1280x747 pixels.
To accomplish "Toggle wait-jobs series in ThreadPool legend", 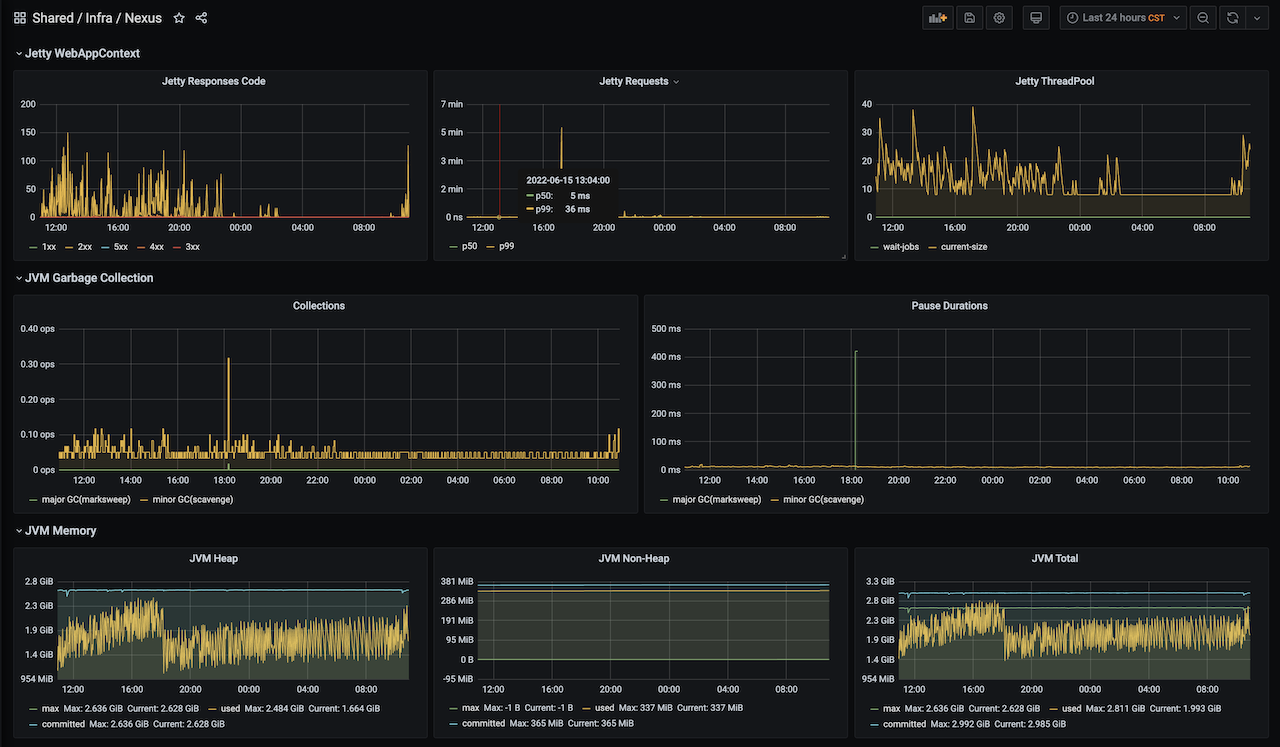I will [893, 246].
